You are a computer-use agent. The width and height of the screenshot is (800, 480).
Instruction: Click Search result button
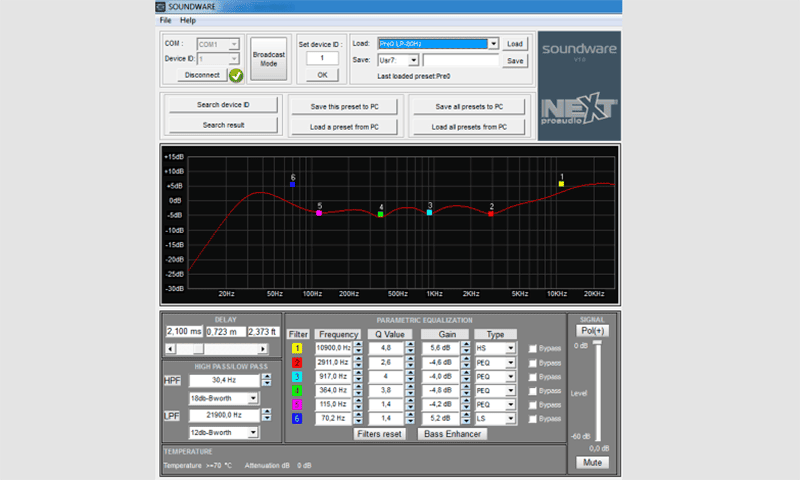point(223,125)
